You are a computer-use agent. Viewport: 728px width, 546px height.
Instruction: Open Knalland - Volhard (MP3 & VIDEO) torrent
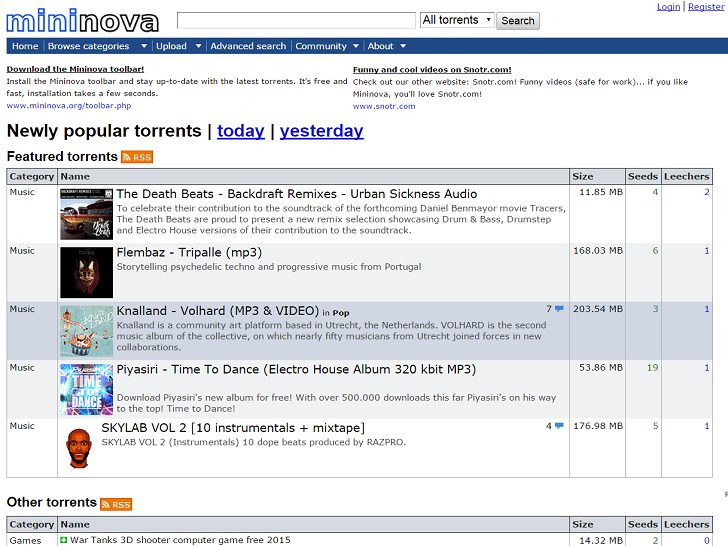tap(218, 311)
